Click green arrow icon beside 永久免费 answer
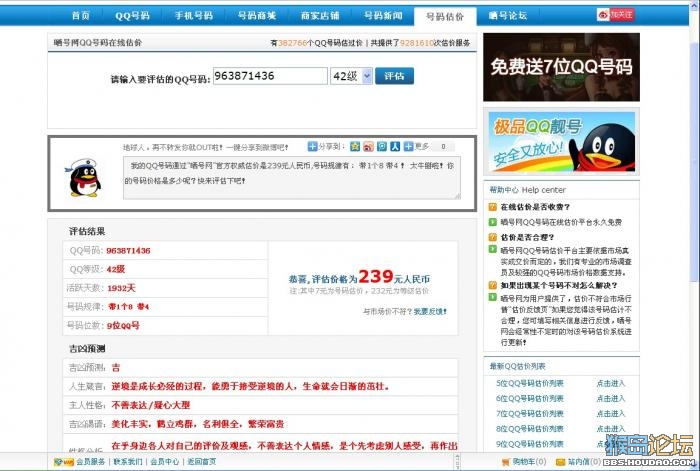 click(493, 222)
